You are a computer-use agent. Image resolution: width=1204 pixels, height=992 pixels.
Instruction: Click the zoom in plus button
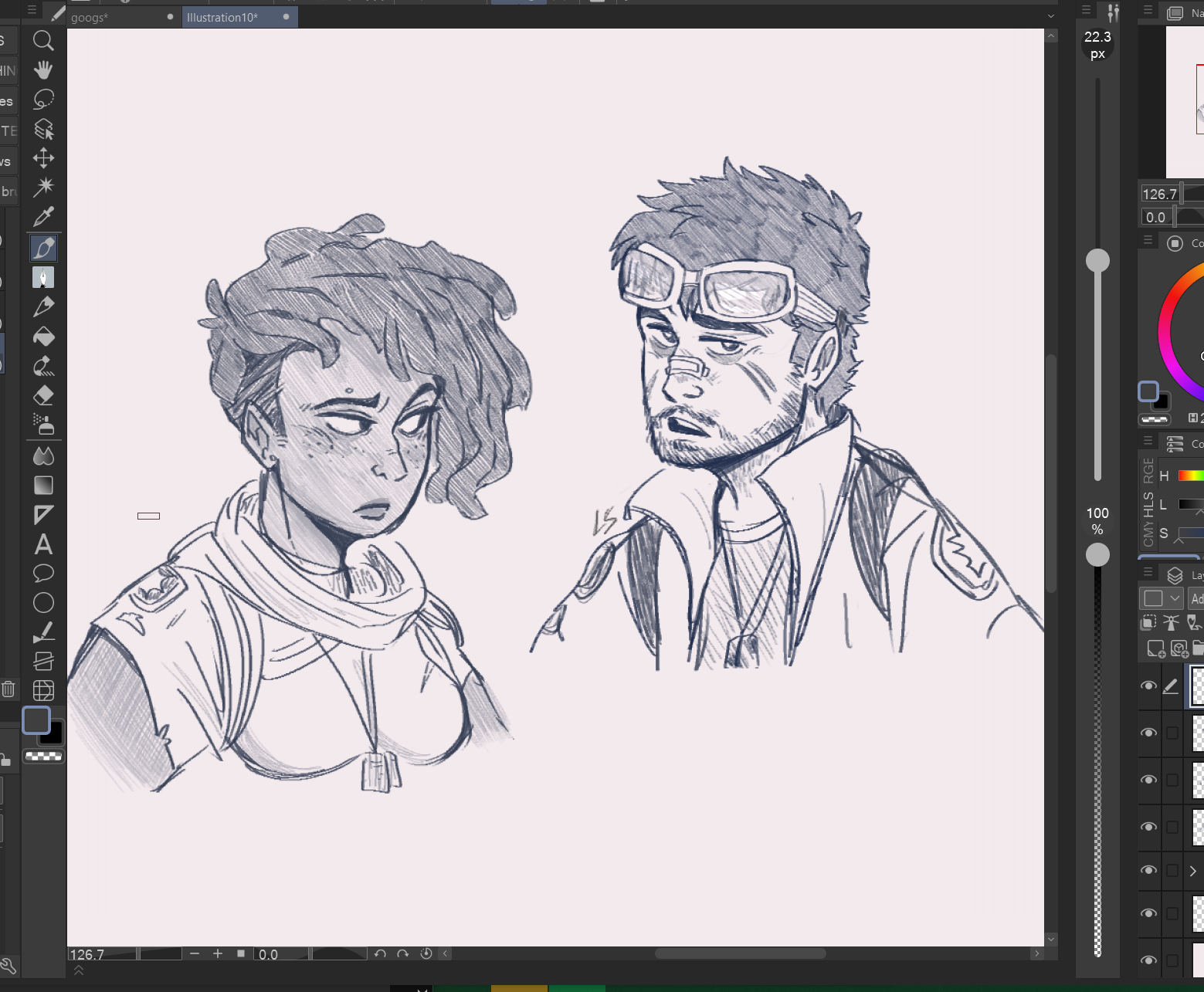click(x=218, y=953)
